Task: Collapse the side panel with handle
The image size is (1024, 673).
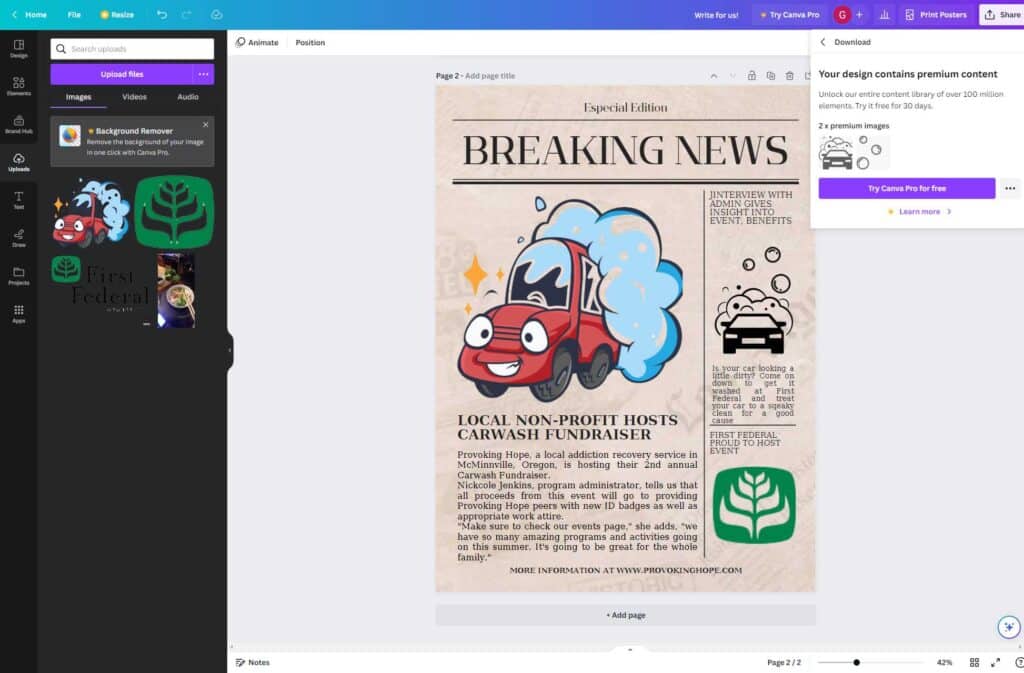Action: [x=230, y=350]
